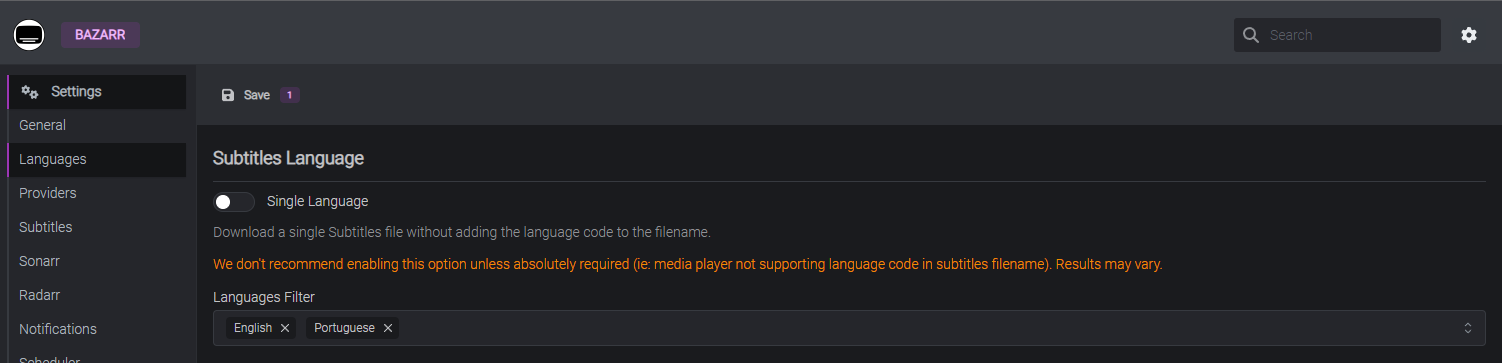This screenshot has height=363, width=1502.
Task: Click the floppy disk Save icon
Action: (228, 95)
